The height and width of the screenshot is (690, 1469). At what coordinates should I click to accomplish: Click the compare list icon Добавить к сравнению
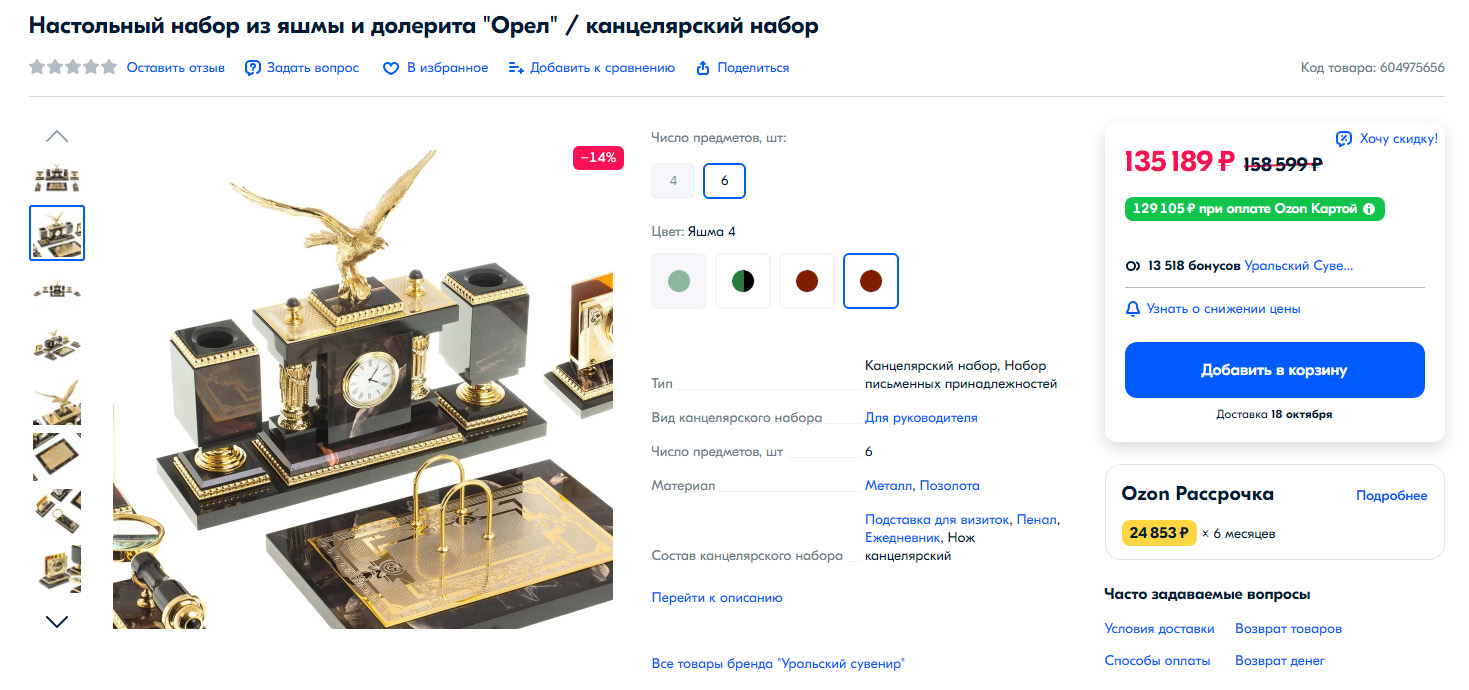pyautogui.click(x=516, y=68)
